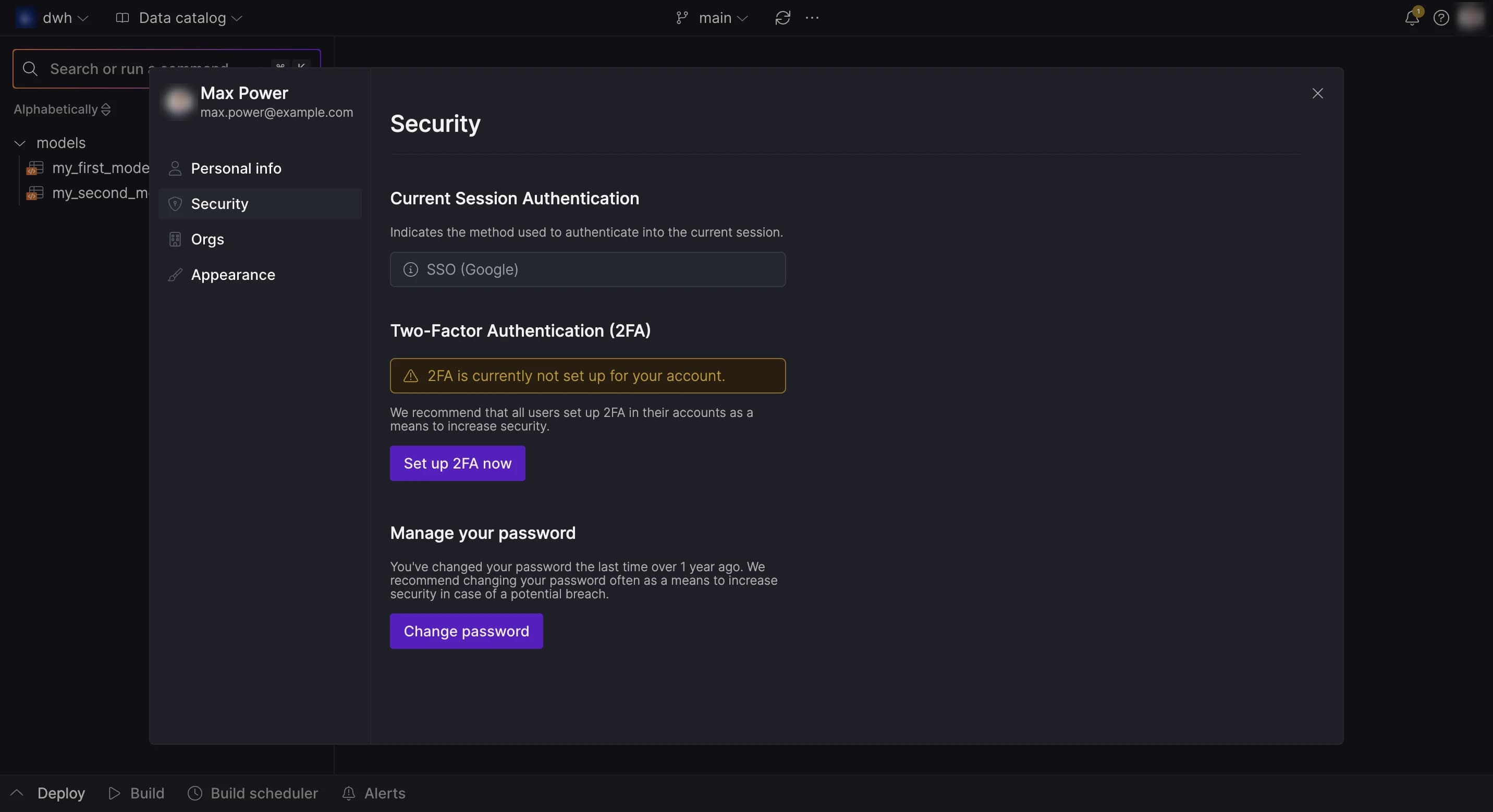Image resolution: width=1493 pixels, height=812 pixels.
Task: Click Build in bottom bar
Action: point(146,793)
